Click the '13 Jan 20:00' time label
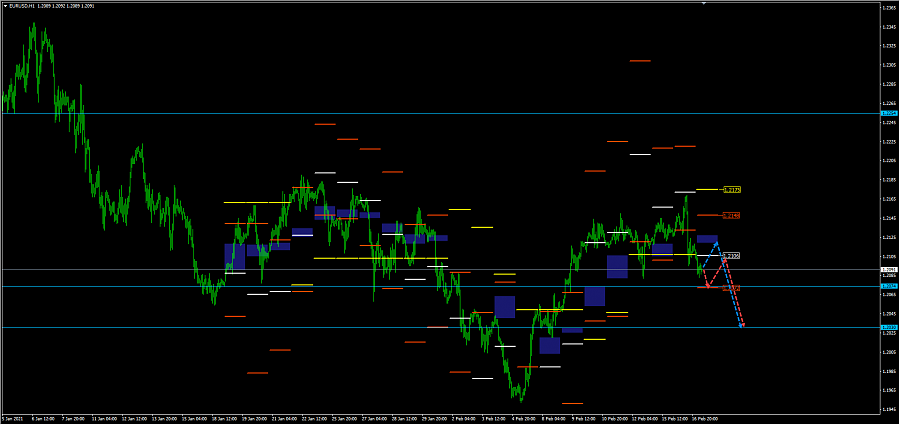900x425 pixels. click(x=164, y=419)
